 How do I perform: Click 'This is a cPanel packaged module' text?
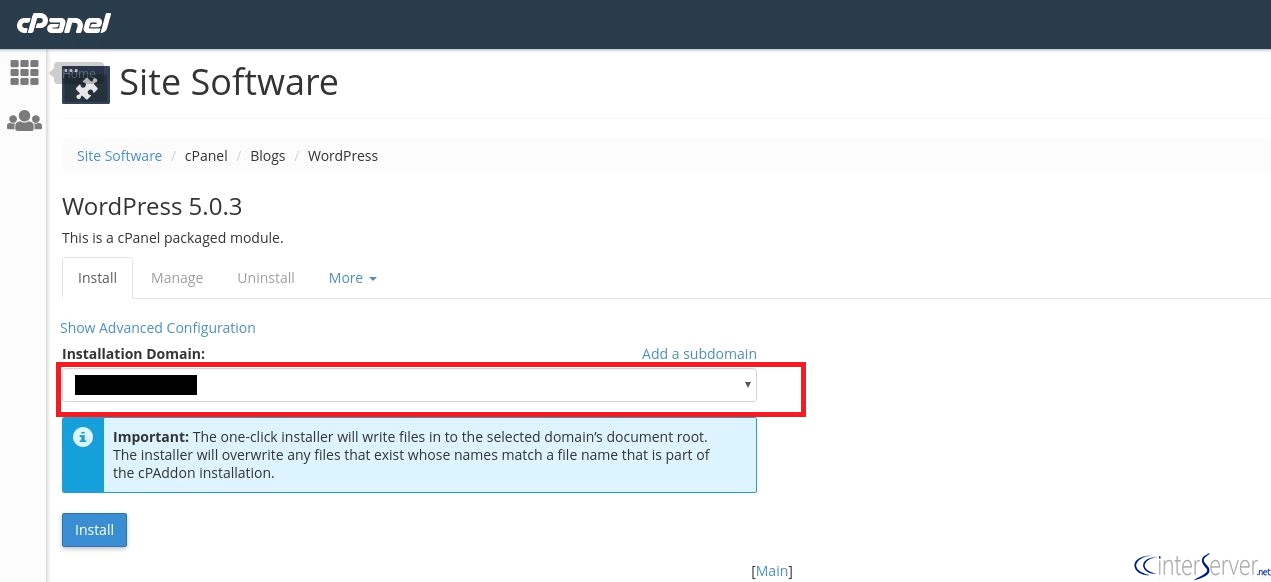pyautogui.click(x=173, y=238)
